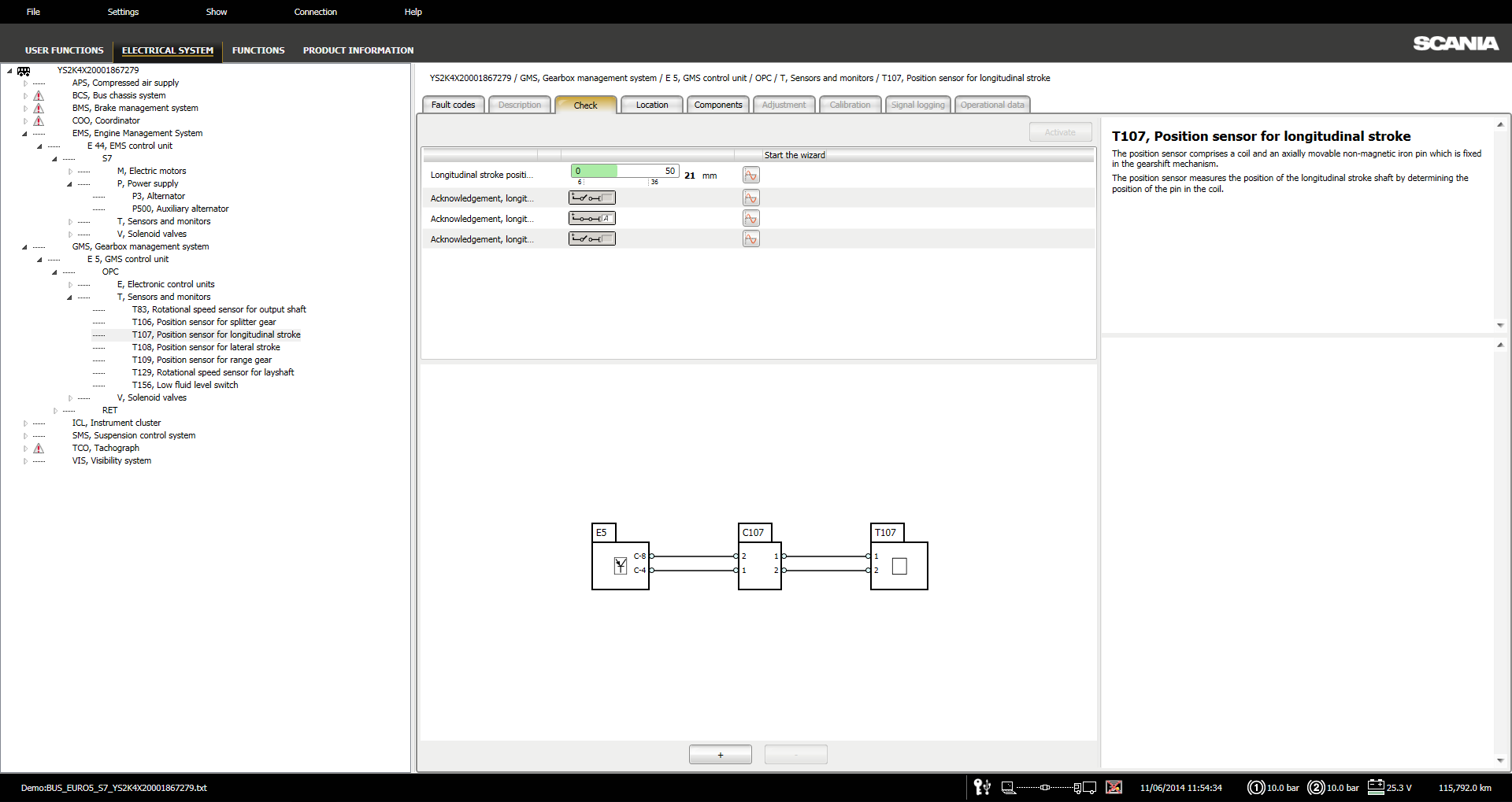1512x802 pixels.
Task: Collapse the GMS, Gearbox management system node
Action: pos(25,247)
